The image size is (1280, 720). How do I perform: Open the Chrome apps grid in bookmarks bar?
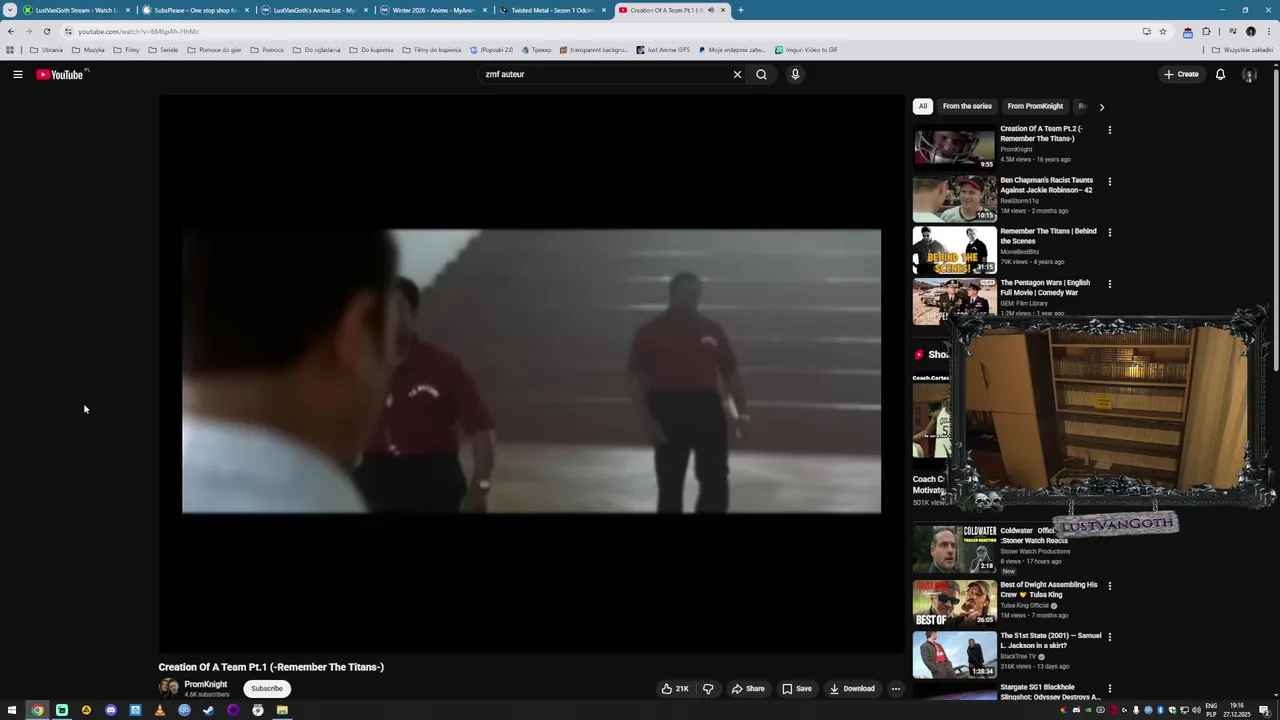click(x=10, y=50)
